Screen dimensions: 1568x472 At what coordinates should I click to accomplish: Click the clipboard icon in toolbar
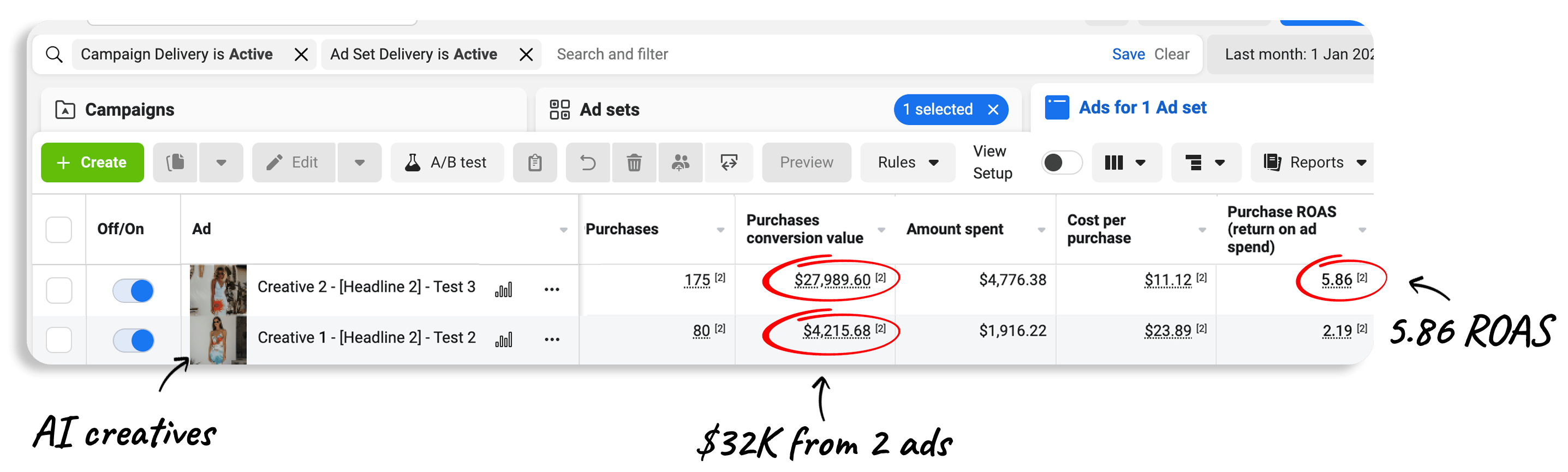pos(534,163)
